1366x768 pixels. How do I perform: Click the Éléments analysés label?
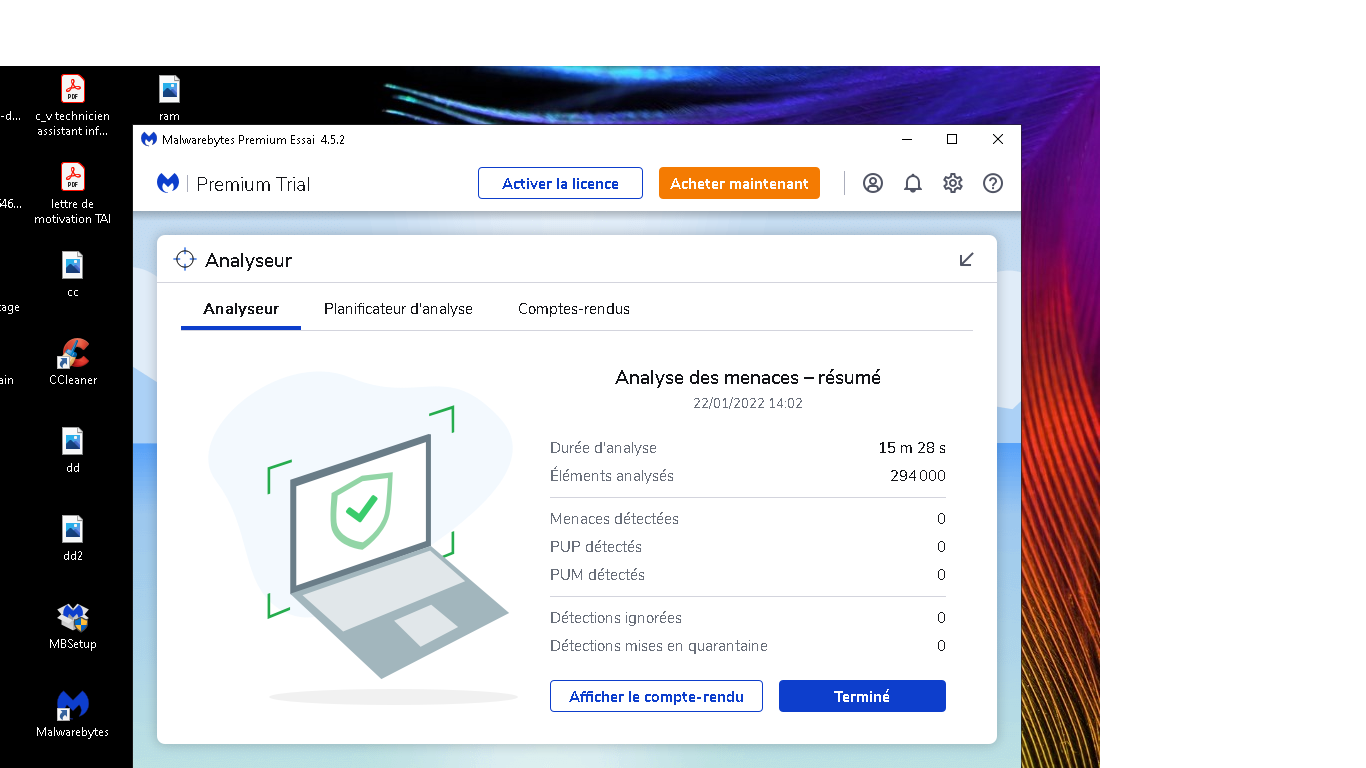click(612, 476)
